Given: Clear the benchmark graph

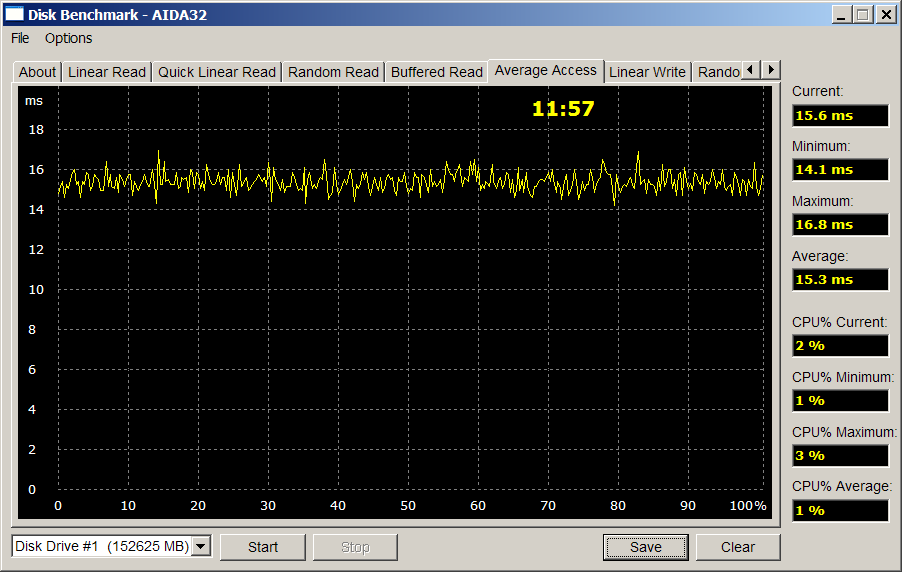Looking at the screenshot, I should point(738,547).
